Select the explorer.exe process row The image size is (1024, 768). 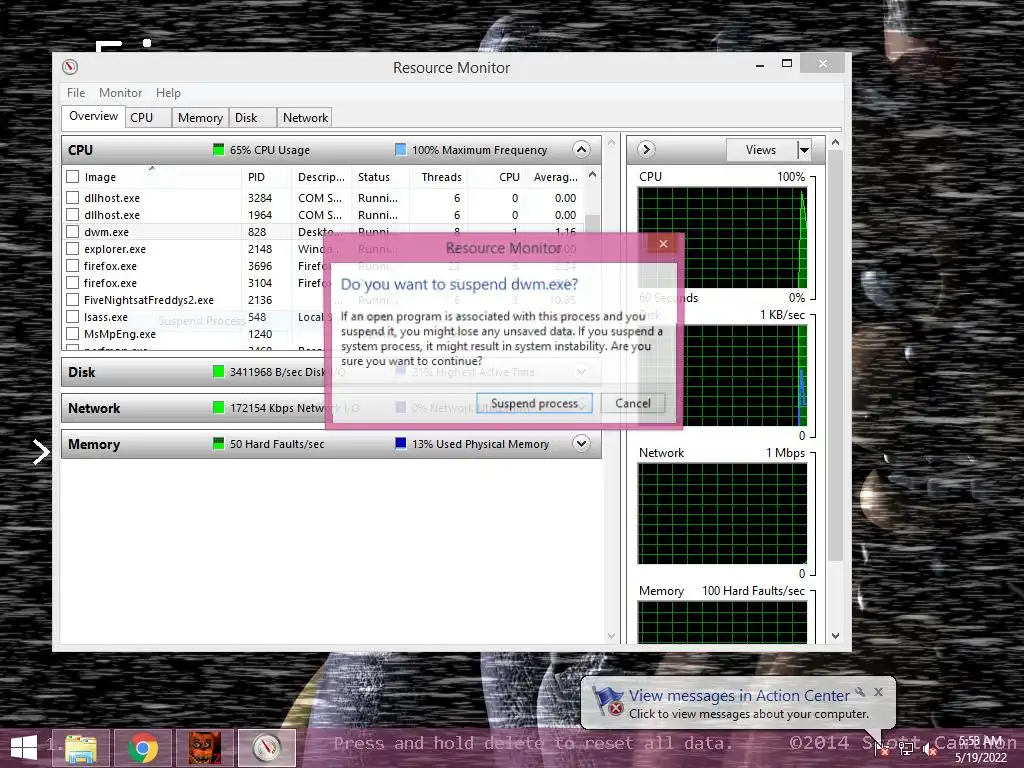323,249
